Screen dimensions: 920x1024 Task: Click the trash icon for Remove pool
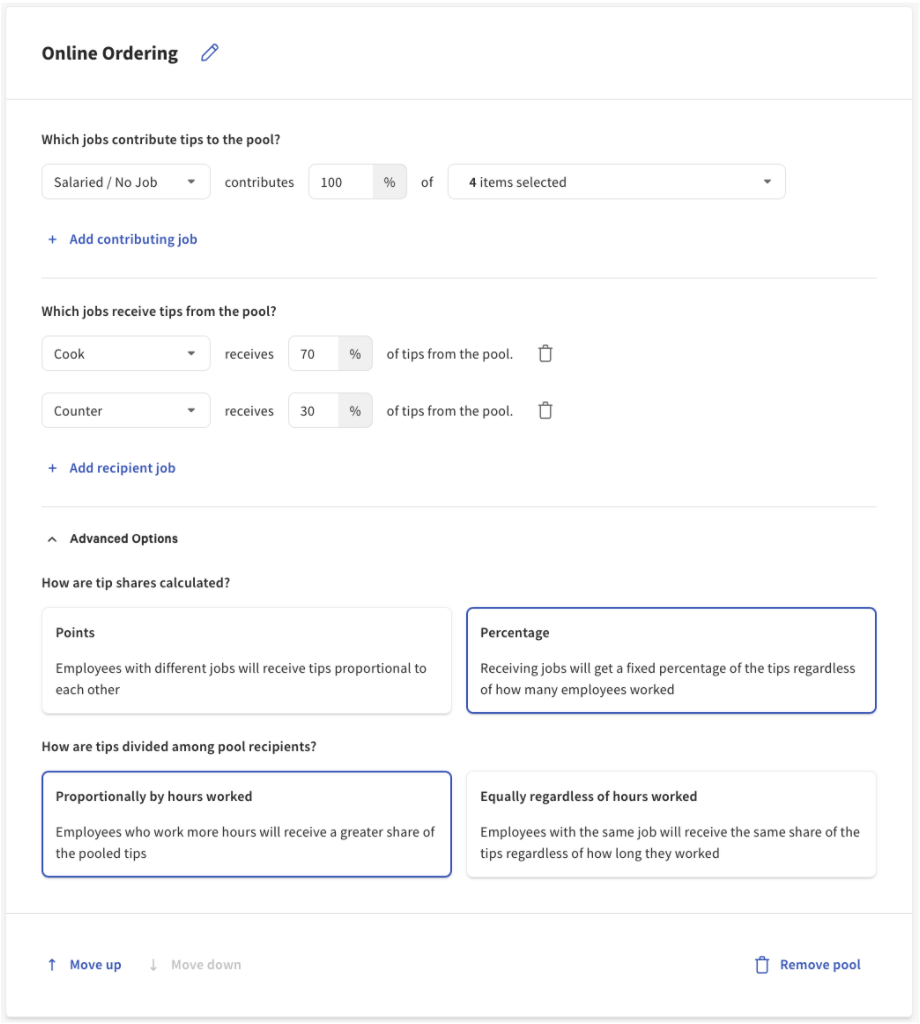[762, 965]
